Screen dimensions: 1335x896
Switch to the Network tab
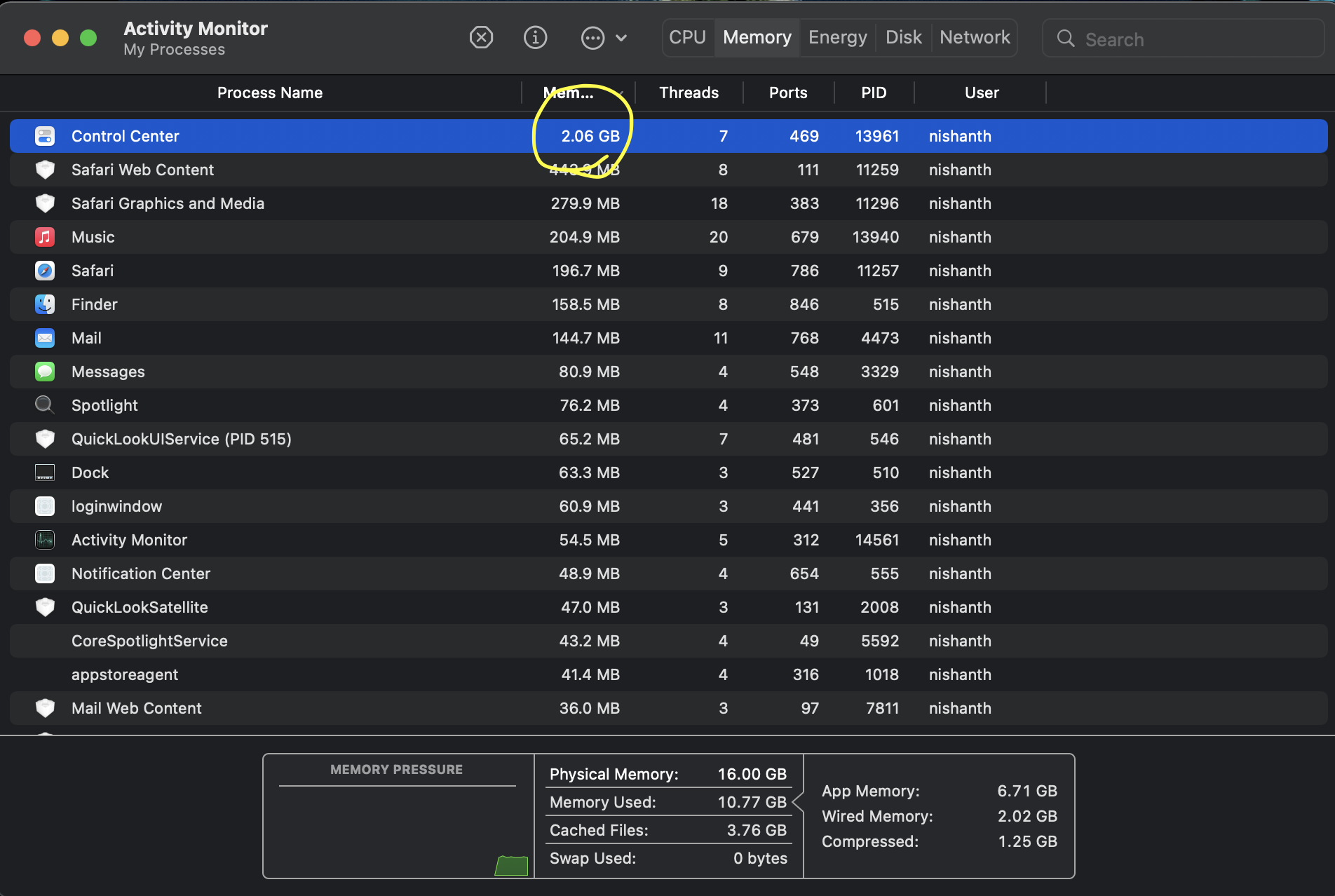pyautogui.click(x=975, y=37)
